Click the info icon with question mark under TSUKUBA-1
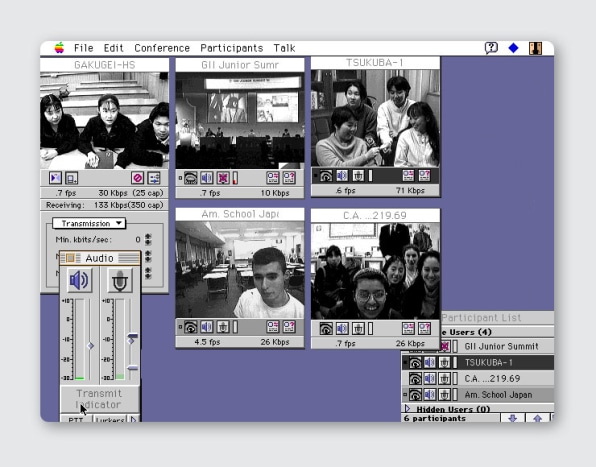Image resolution: width=596 pixels, height=467 pixels. [x=424, y=176]
